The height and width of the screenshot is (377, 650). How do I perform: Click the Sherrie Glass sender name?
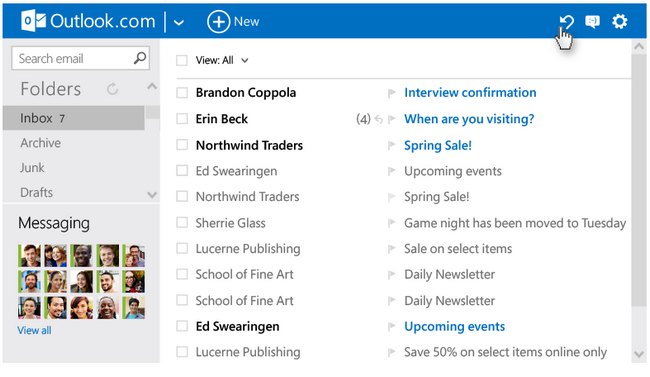click(x=230, y=224)
